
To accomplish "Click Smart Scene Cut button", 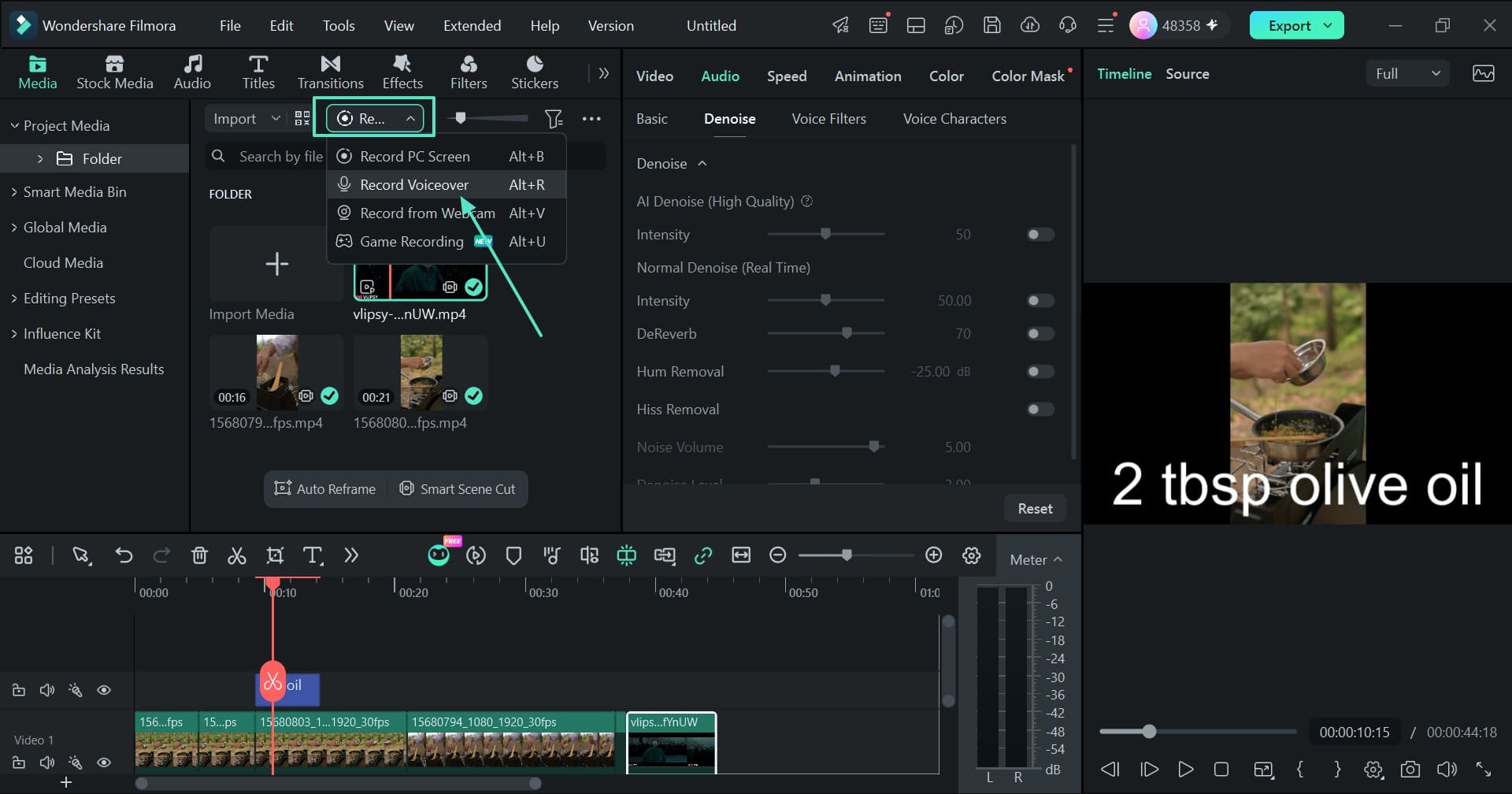I will pyautogui.click(x=458, y=489).
